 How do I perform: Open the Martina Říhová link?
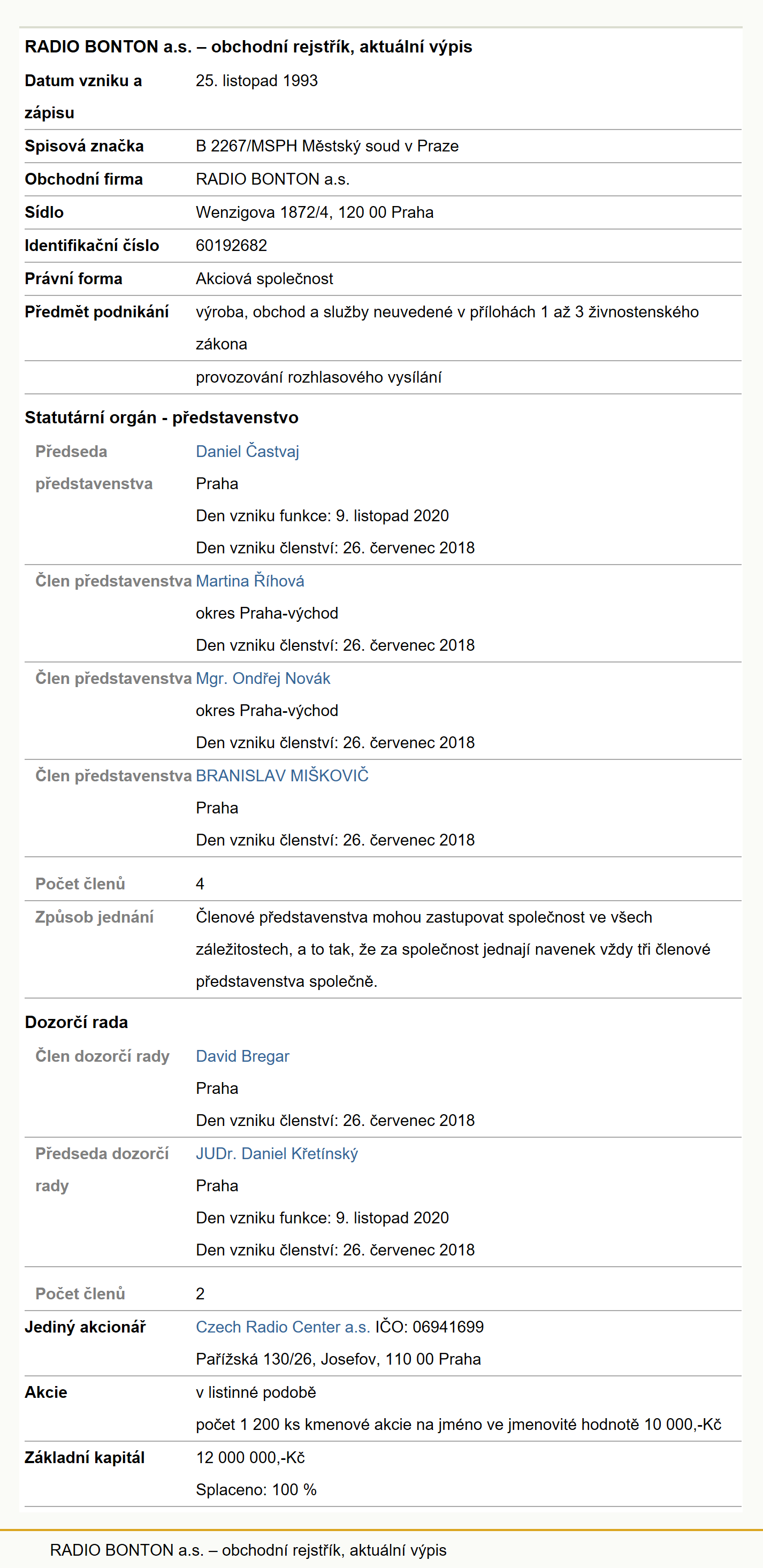249,581
